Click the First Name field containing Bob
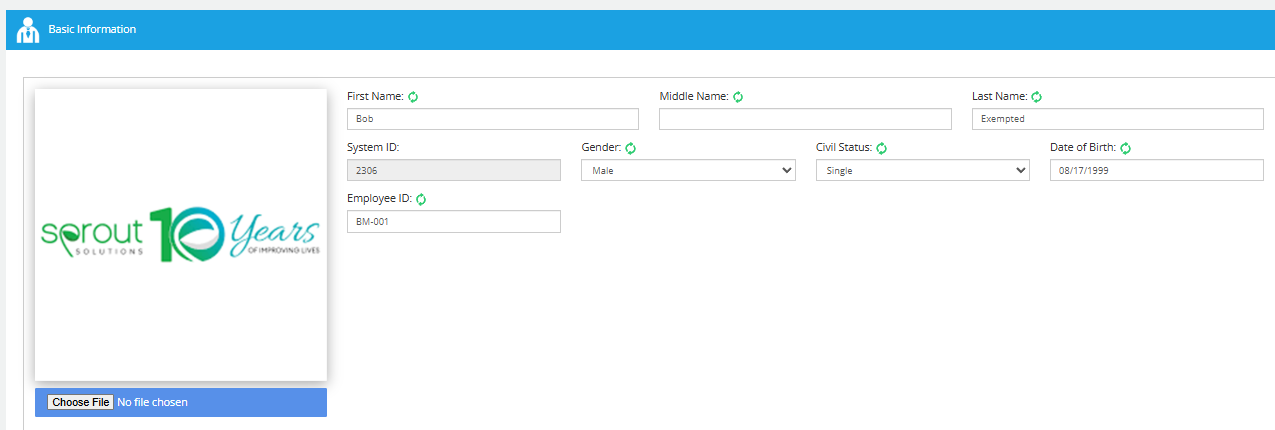The image size is (1275, 430). click(493, 119)
